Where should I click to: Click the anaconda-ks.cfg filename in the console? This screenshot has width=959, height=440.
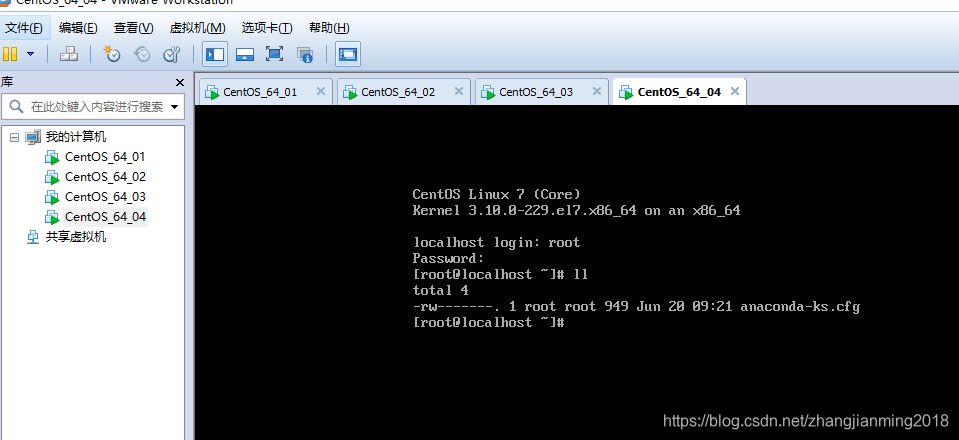point(800,307)
